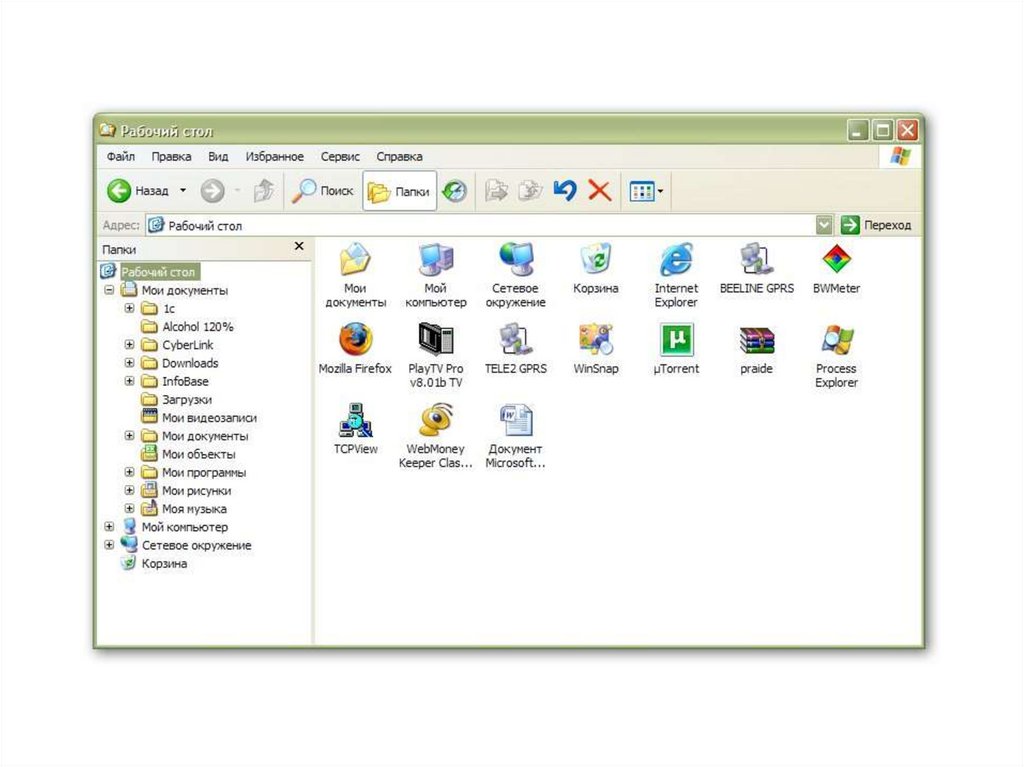Select Корзина in the folder tree
The width and height of the screenshot is (1024, 767).
164,563
